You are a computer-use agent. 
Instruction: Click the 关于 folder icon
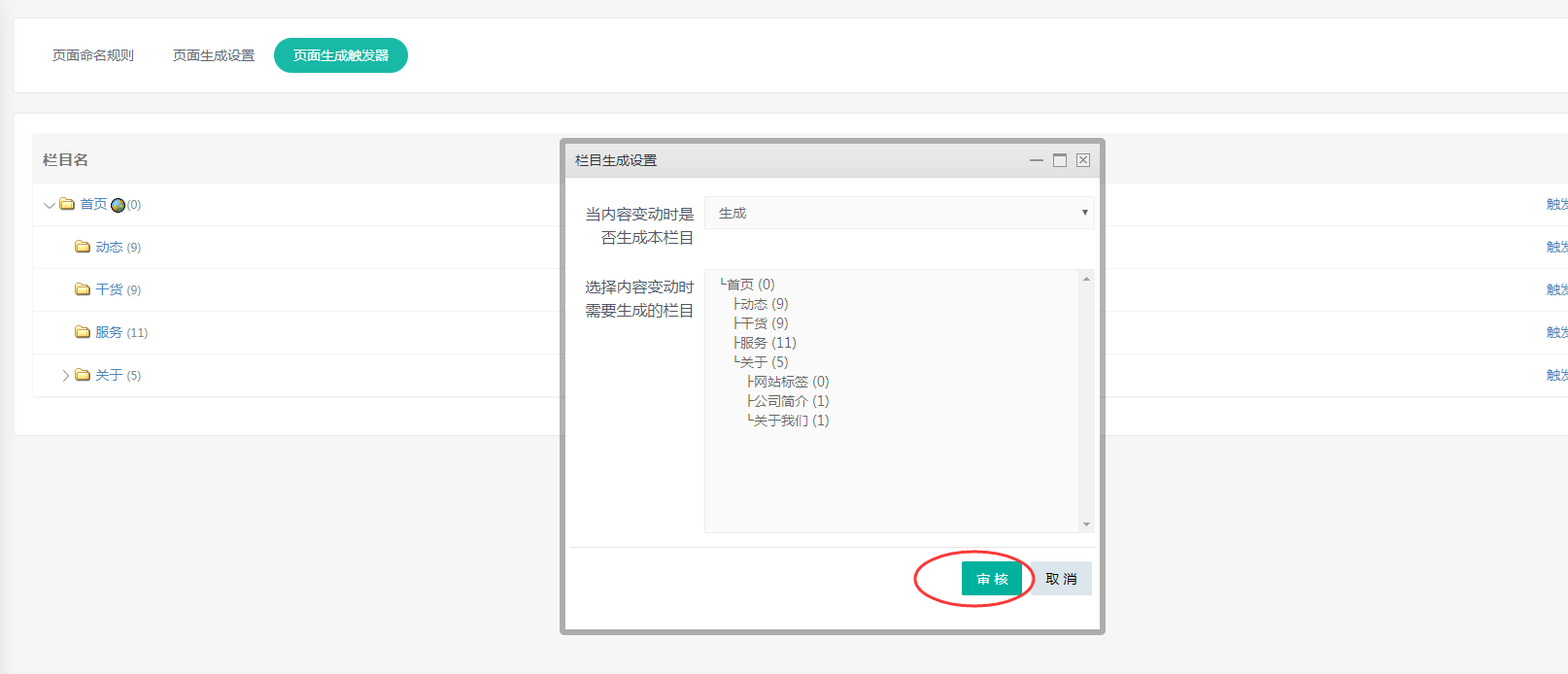tap(83, 375)
